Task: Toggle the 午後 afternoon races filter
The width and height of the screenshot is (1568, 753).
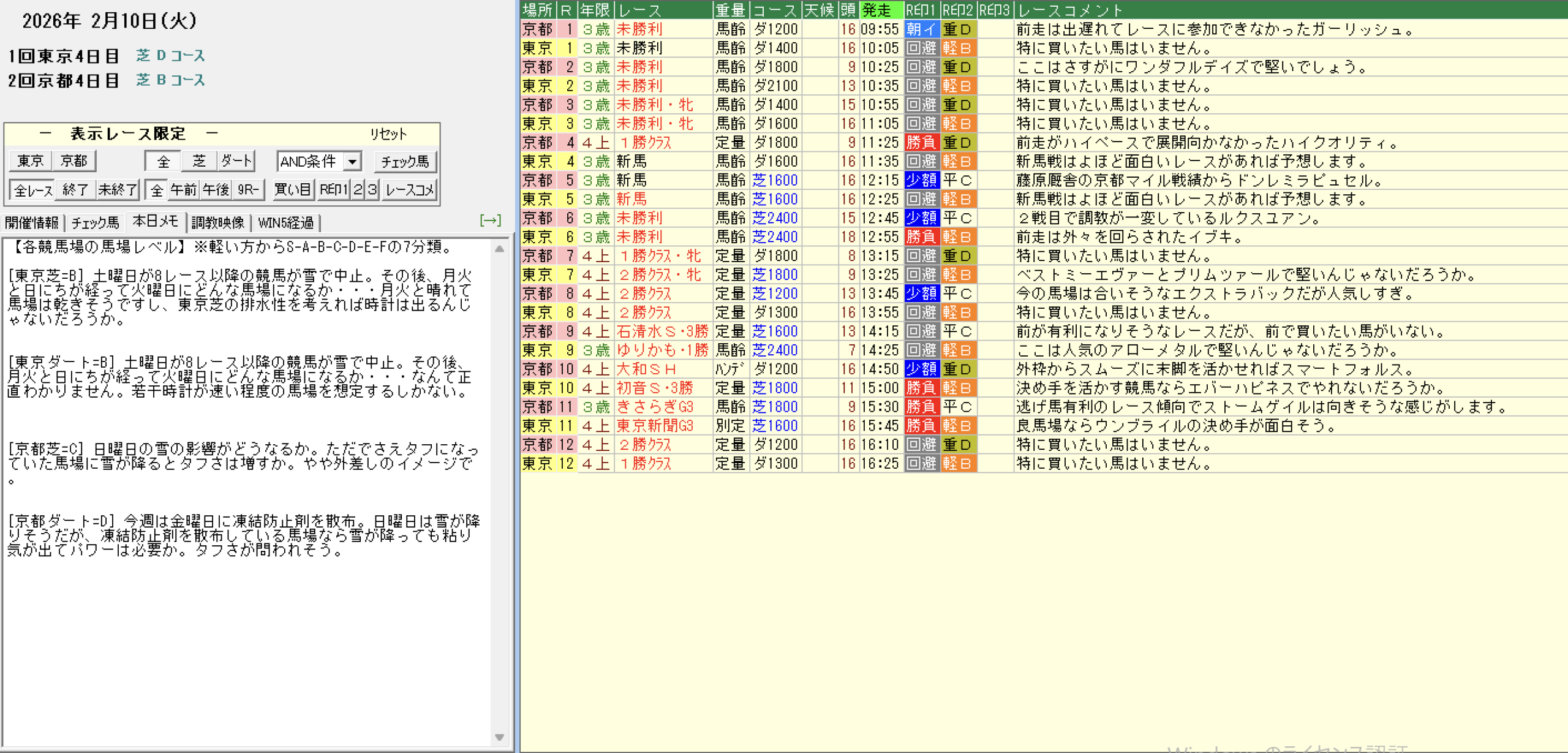Action: pyautogui.click(x=216, y=190)
